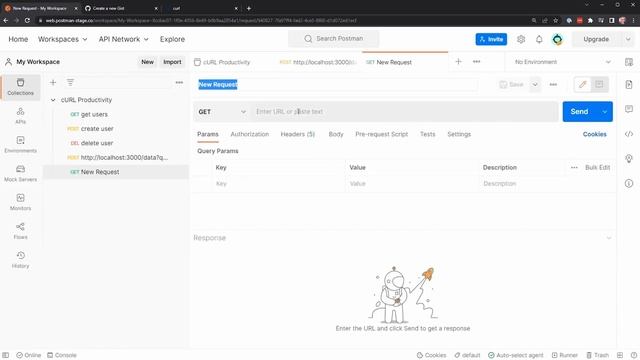The height and width of the screenshot is (360, 640).
Task: Click the New button in My Workspace
Action: [x=147, y=62]
